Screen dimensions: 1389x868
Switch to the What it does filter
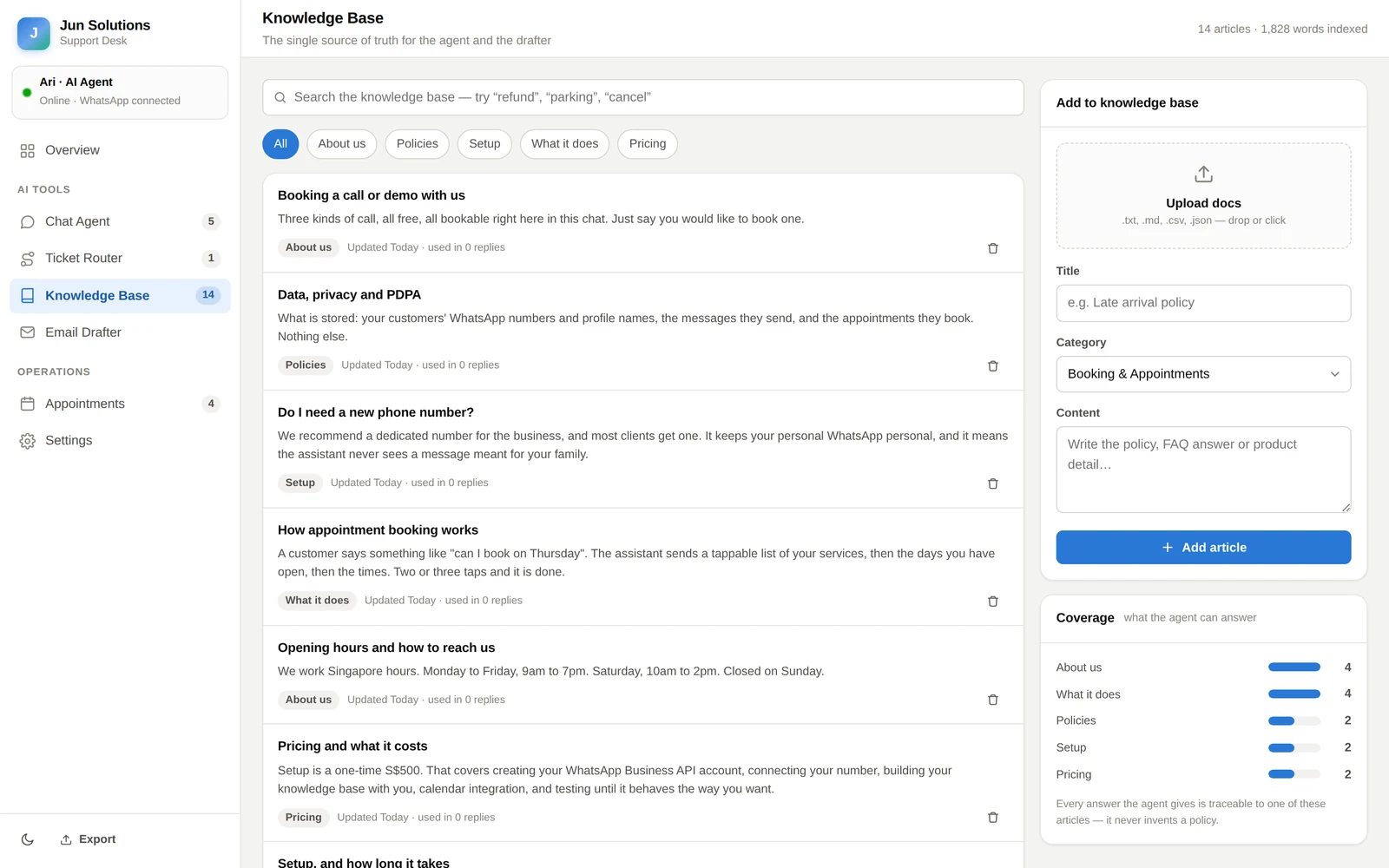pyautogui.click(x=565, y=144)
